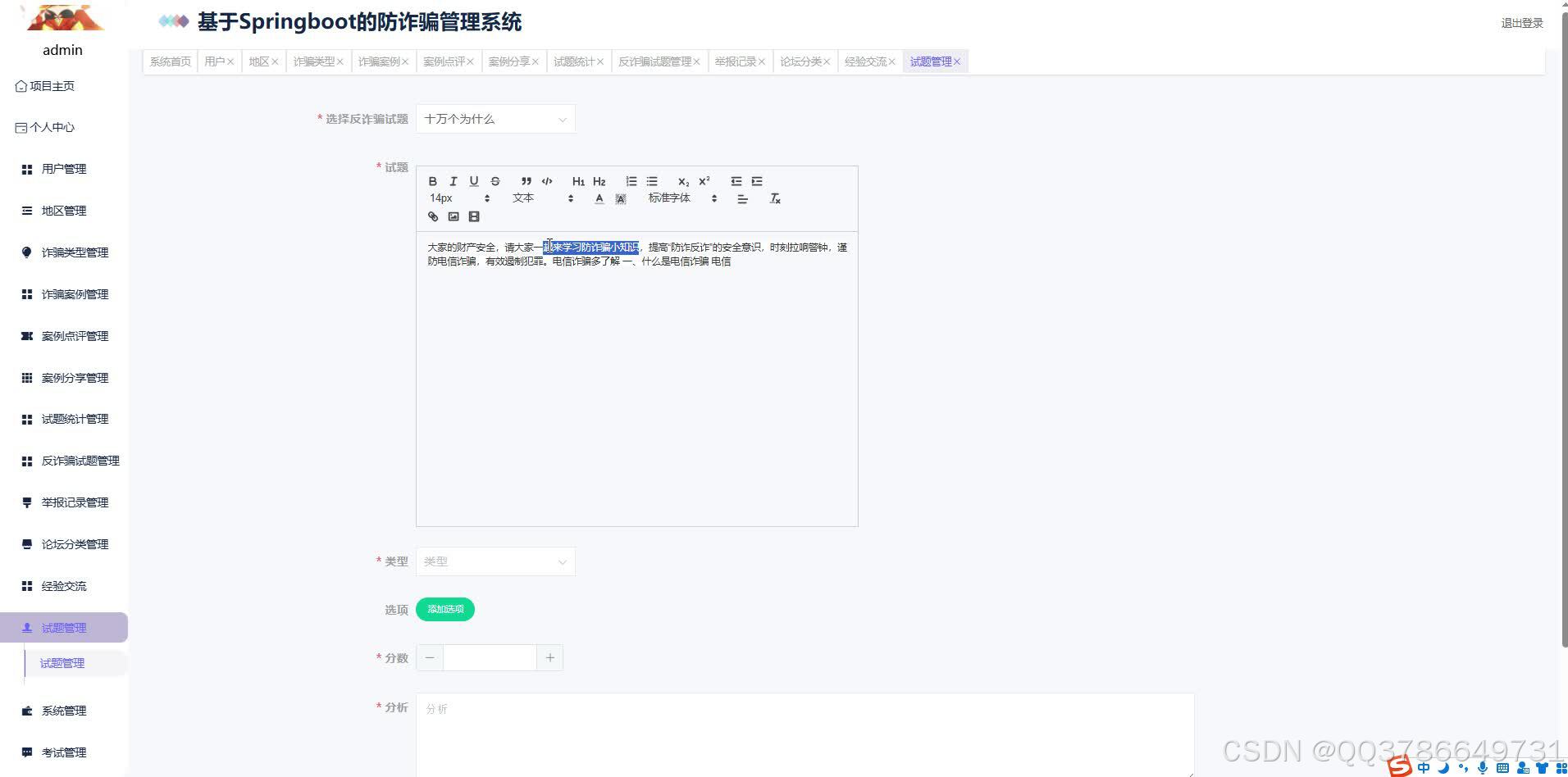Image resolution: width=1568 pixels, height=777 pixels.
Task: Click the 添加选项 button
Action: (x=445, y=609)
